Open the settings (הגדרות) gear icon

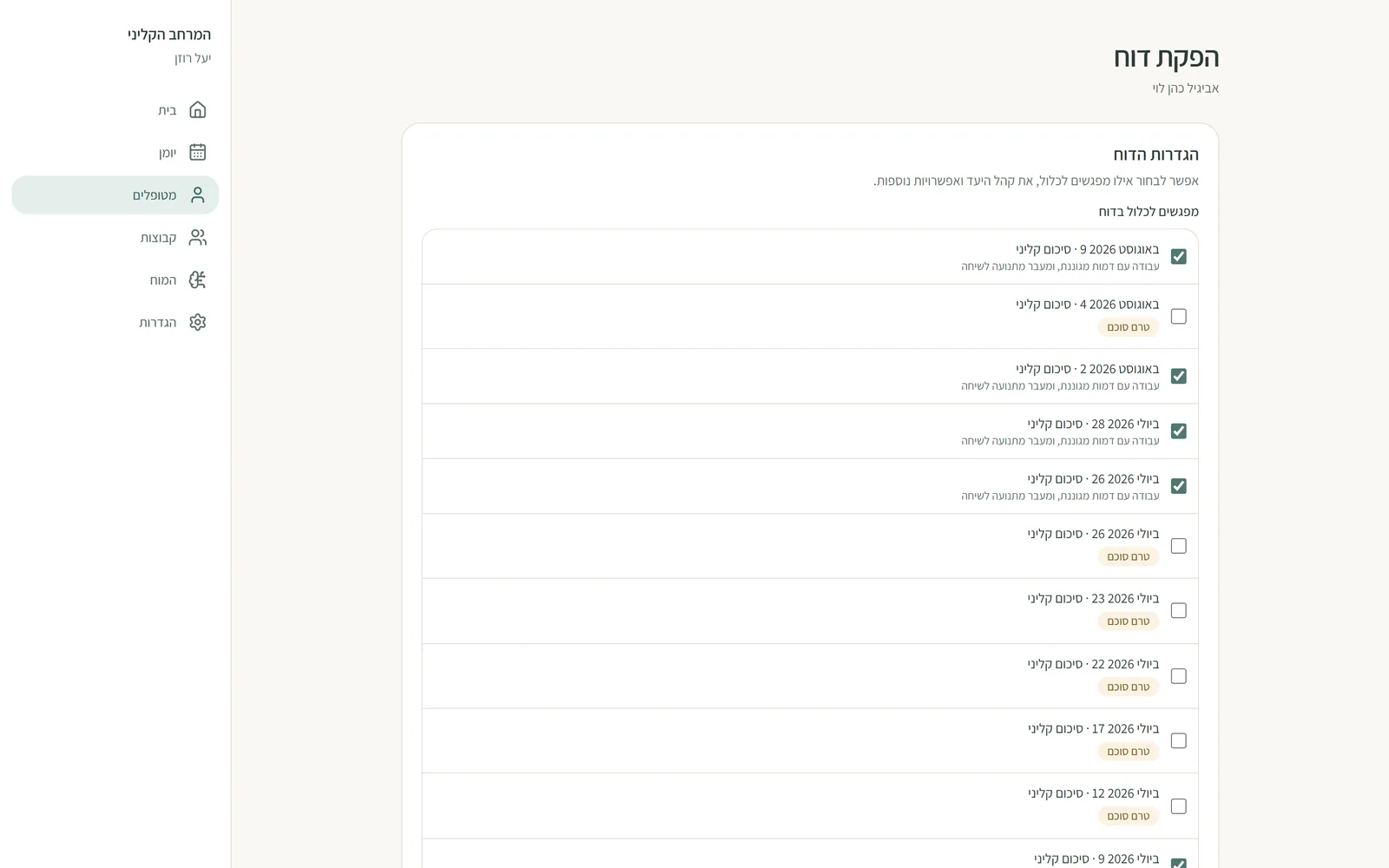click(198, 322)
